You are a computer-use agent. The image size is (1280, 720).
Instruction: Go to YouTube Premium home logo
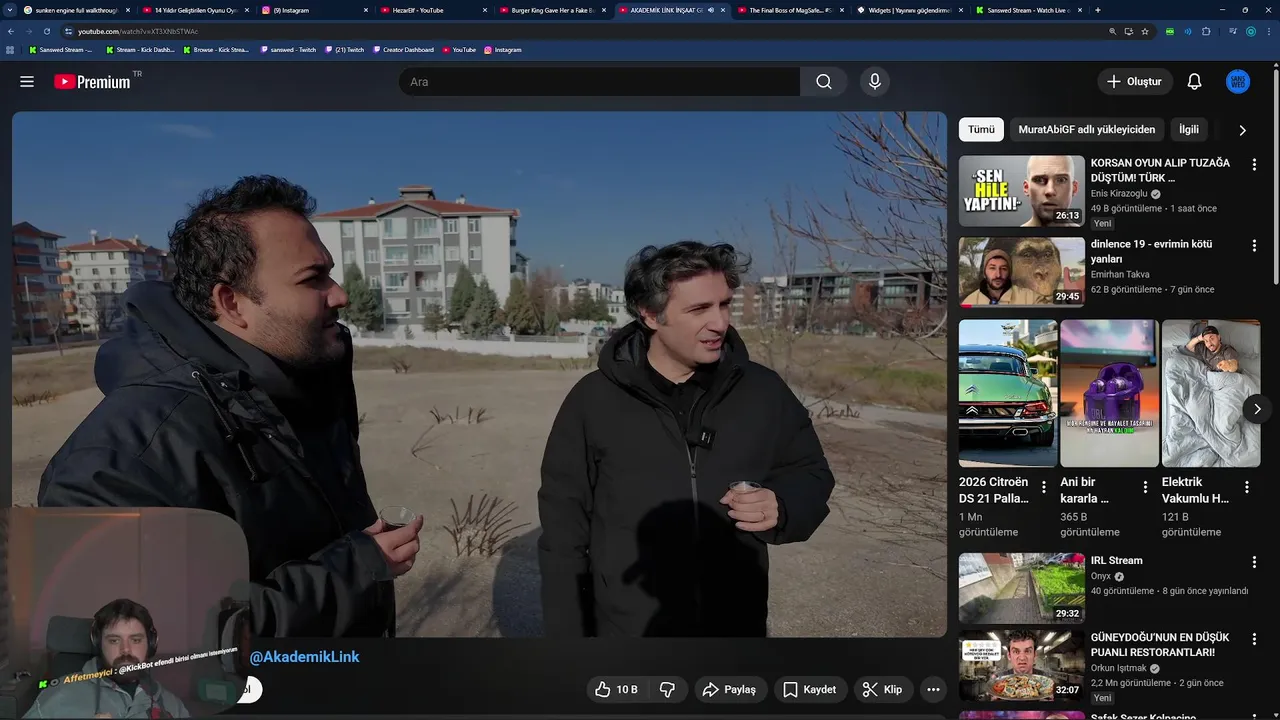94,82
